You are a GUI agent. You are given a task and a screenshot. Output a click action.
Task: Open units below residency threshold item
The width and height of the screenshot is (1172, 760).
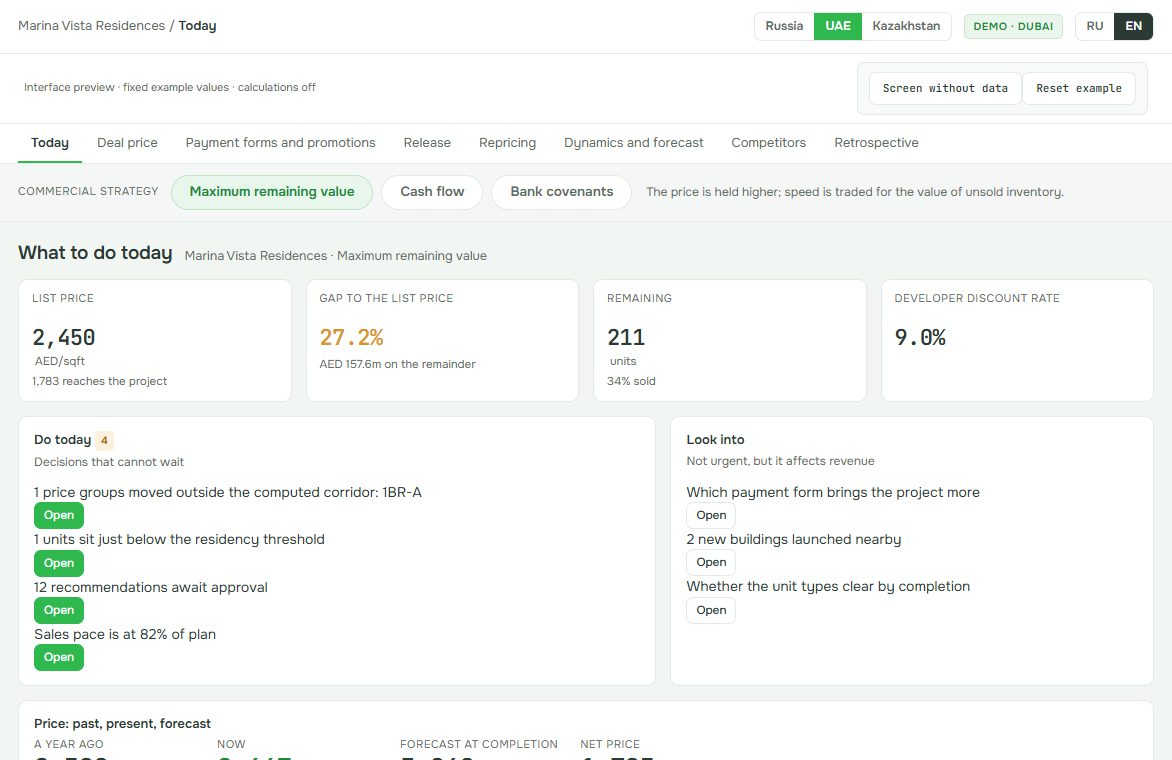pos(59,563)
